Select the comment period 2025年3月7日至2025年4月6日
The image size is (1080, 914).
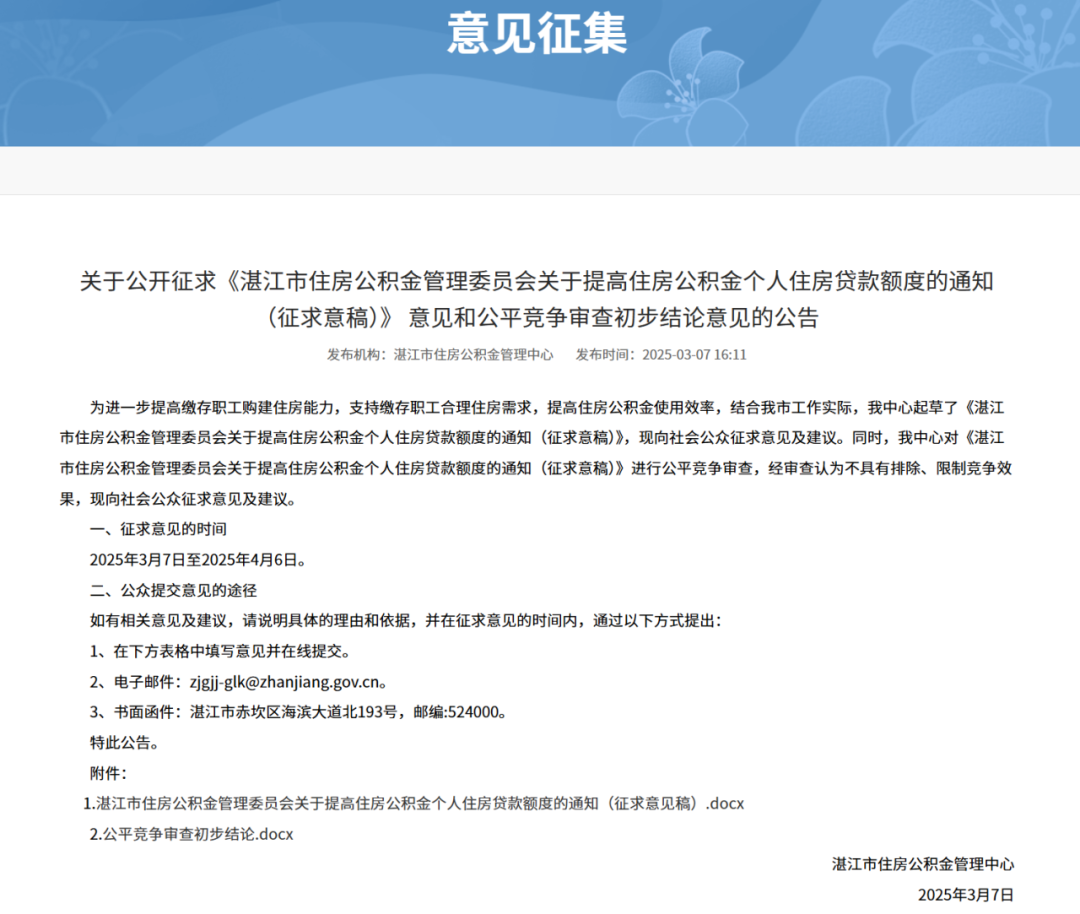(x=196, y=559)
